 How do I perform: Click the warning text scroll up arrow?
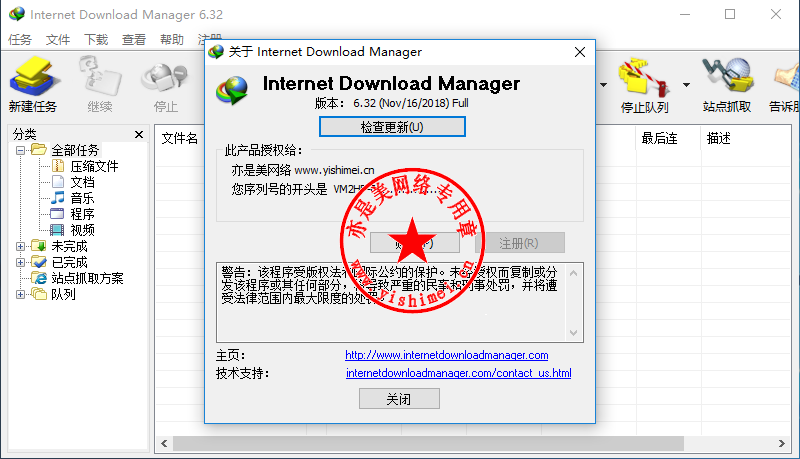tap(573, 273)
